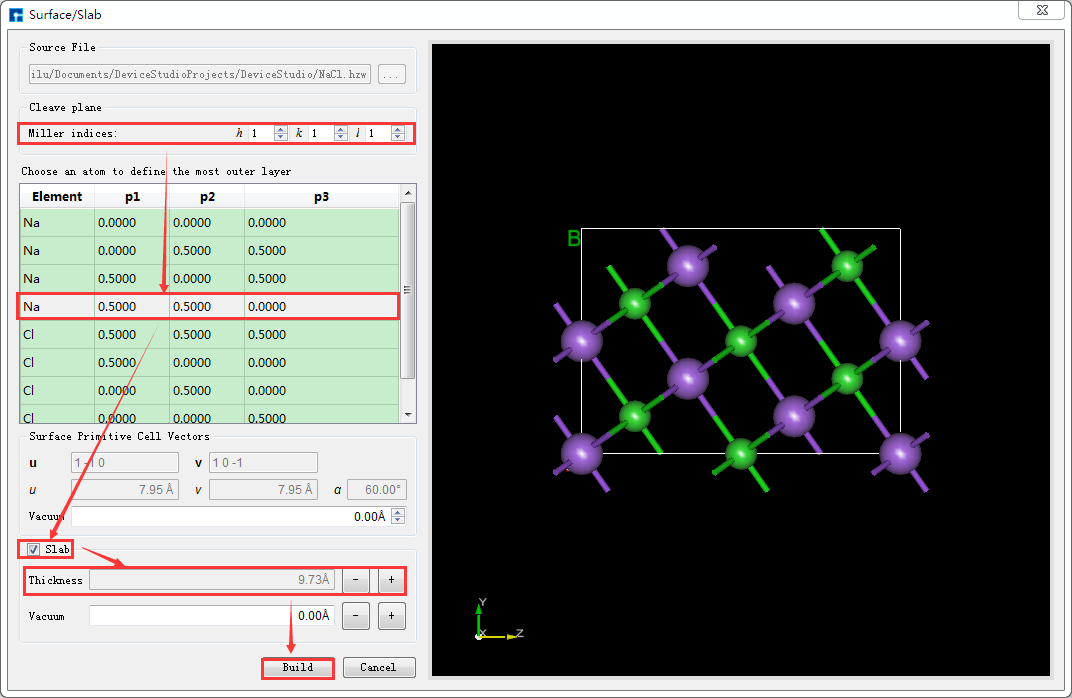Raise the surface Vacuum spinner value
Image resolution: width=1072 pixels, height=698 pixels.
[x=398, y=512]
